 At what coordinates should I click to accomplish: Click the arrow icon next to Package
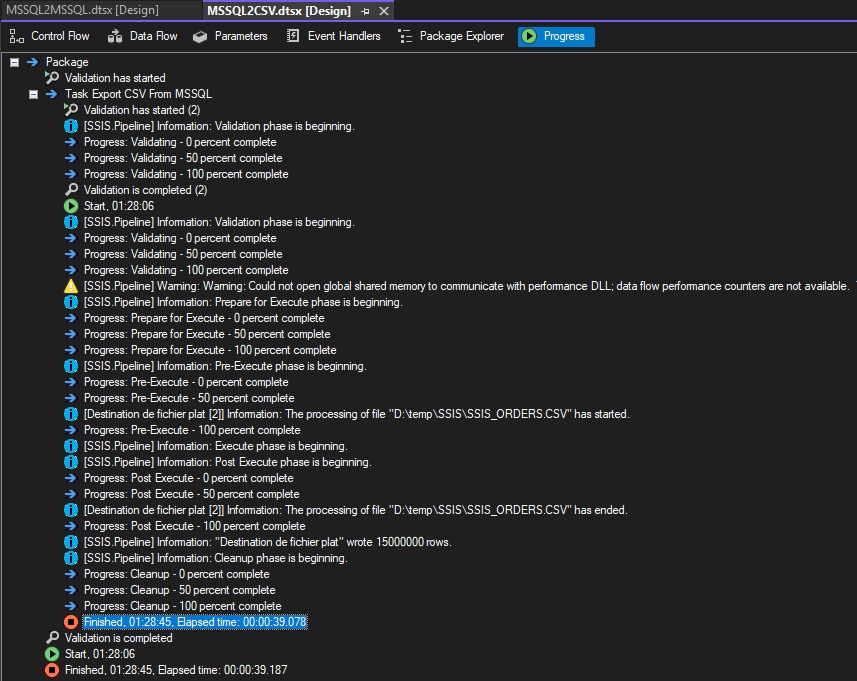pos(33,62)
